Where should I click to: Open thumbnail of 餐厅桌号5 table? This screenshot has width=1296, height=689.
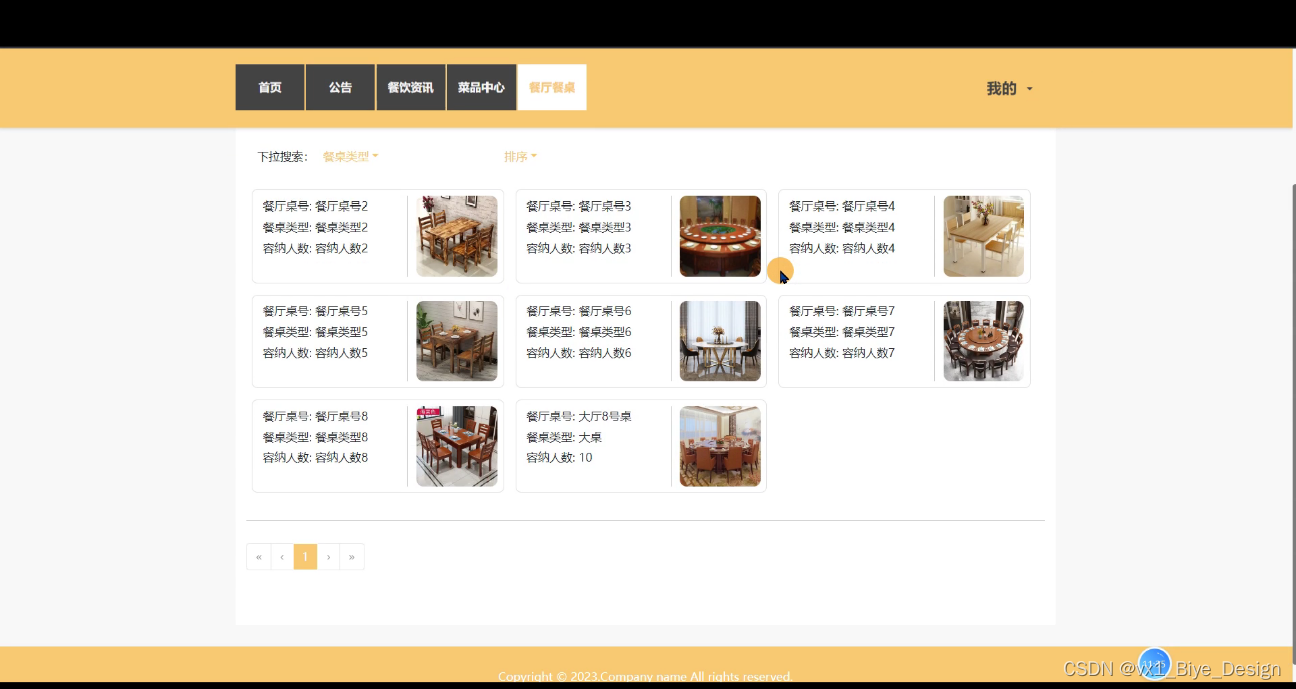(457, 341)
